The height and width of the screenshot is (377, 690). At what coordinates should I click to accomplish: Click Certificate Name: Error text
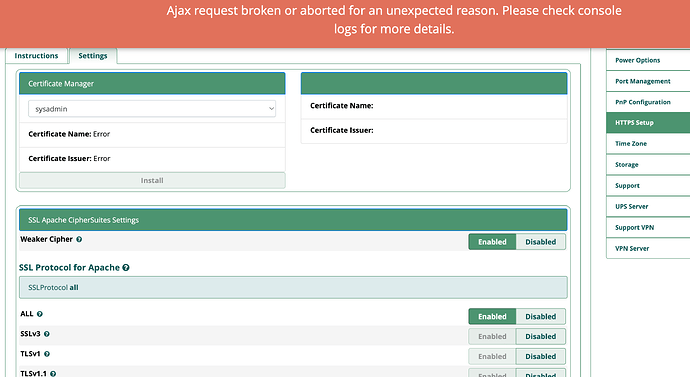(x=69, y=134)
